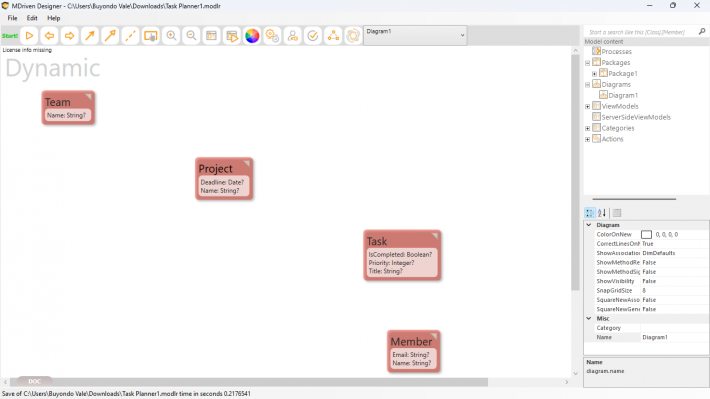Click the SquareNewAsso False value
The image size is (710, 399).
click(x=674, y=300)
